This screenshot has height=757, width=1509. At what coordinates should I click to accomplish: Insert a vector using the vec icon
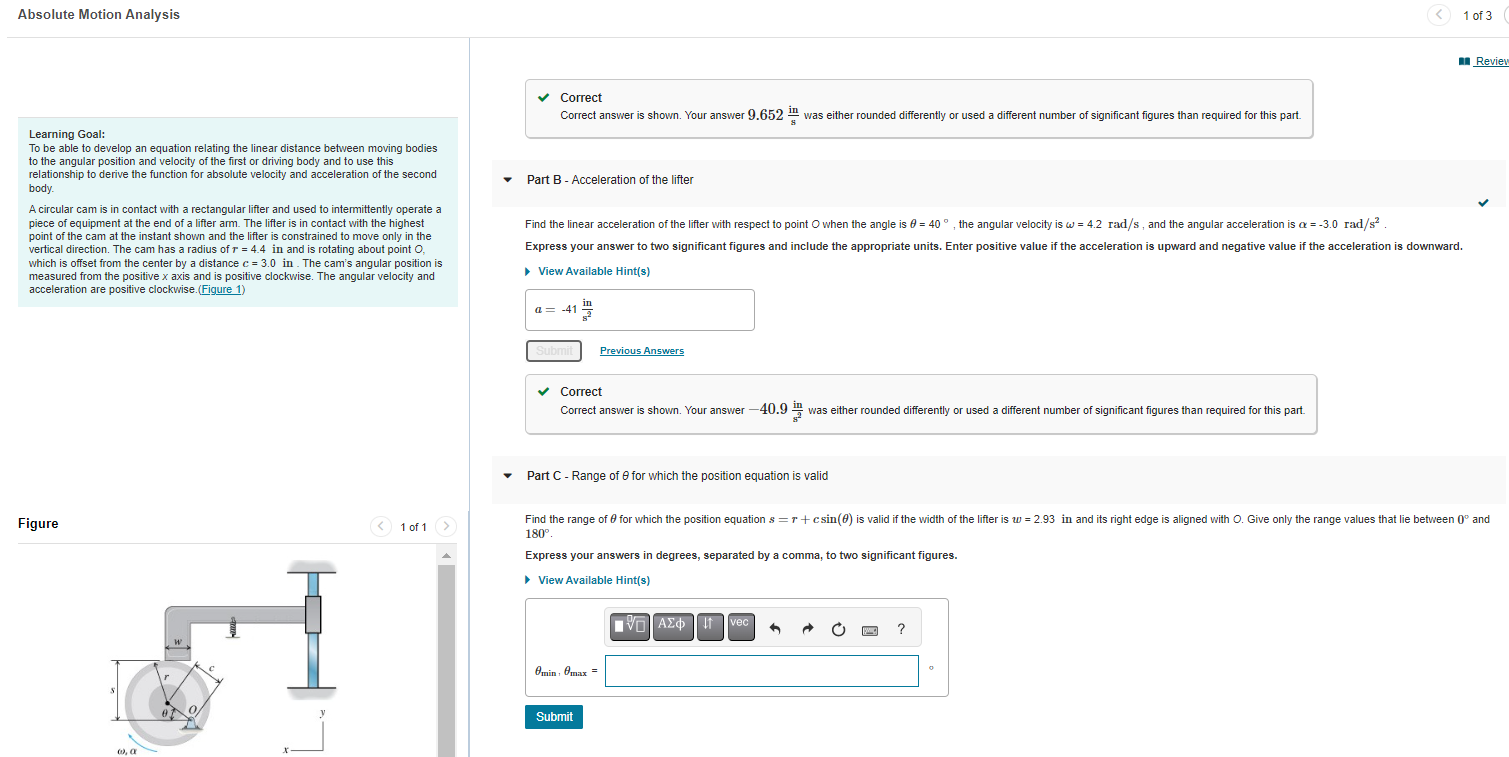(740, 628)
